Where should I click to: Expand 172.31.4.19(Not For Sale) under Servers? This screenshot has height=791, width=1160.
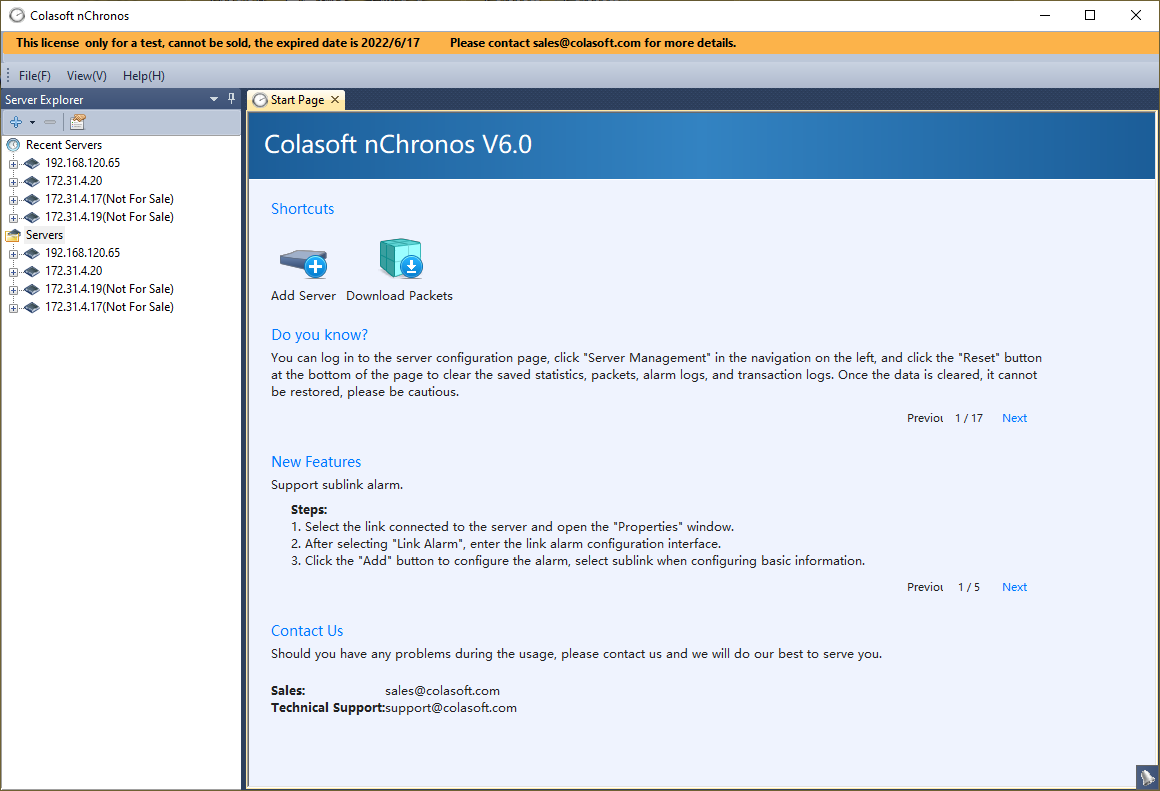point(13,289)
